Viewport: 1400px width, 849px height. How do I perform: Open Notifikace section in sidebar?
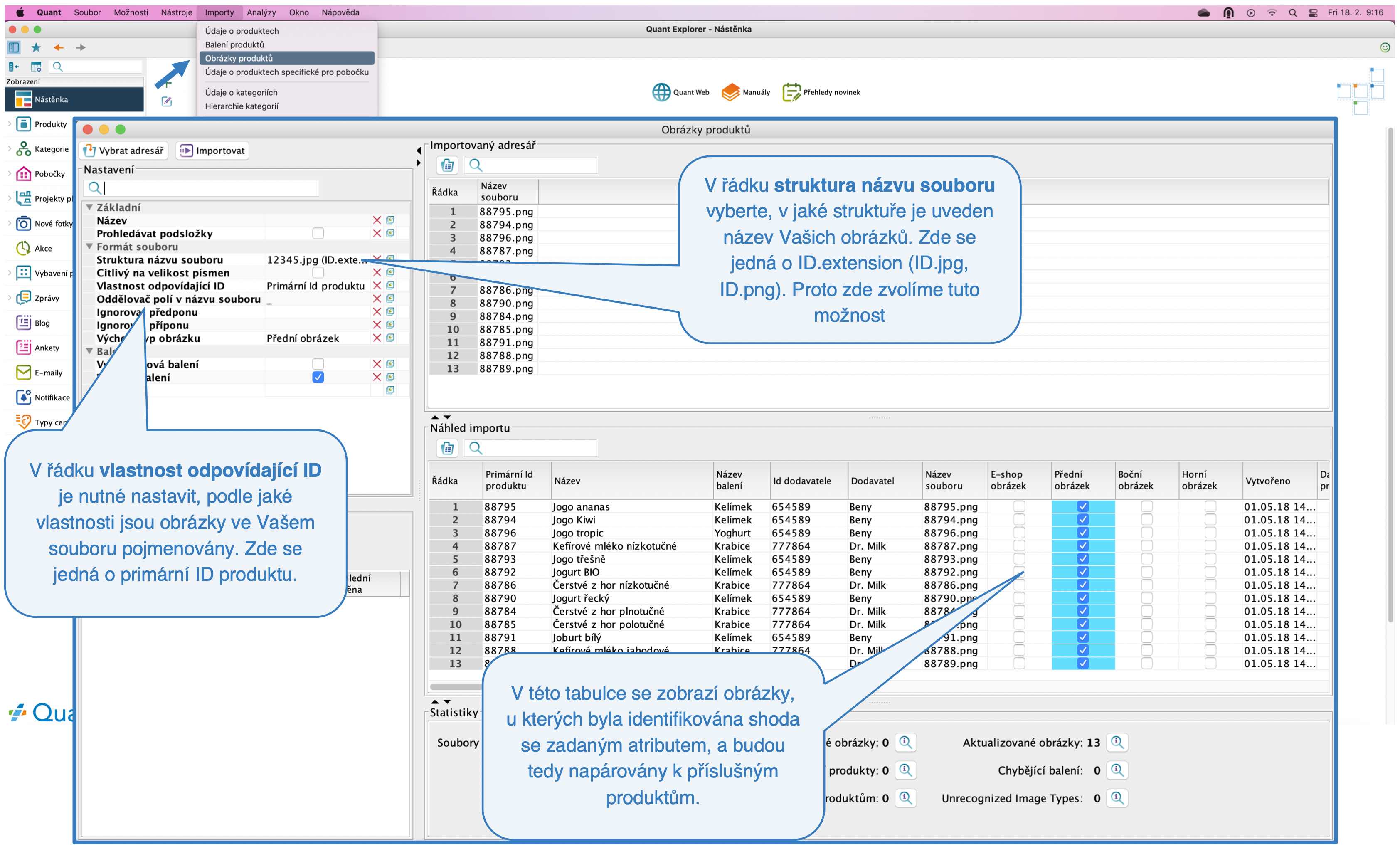tap(43, 397)
